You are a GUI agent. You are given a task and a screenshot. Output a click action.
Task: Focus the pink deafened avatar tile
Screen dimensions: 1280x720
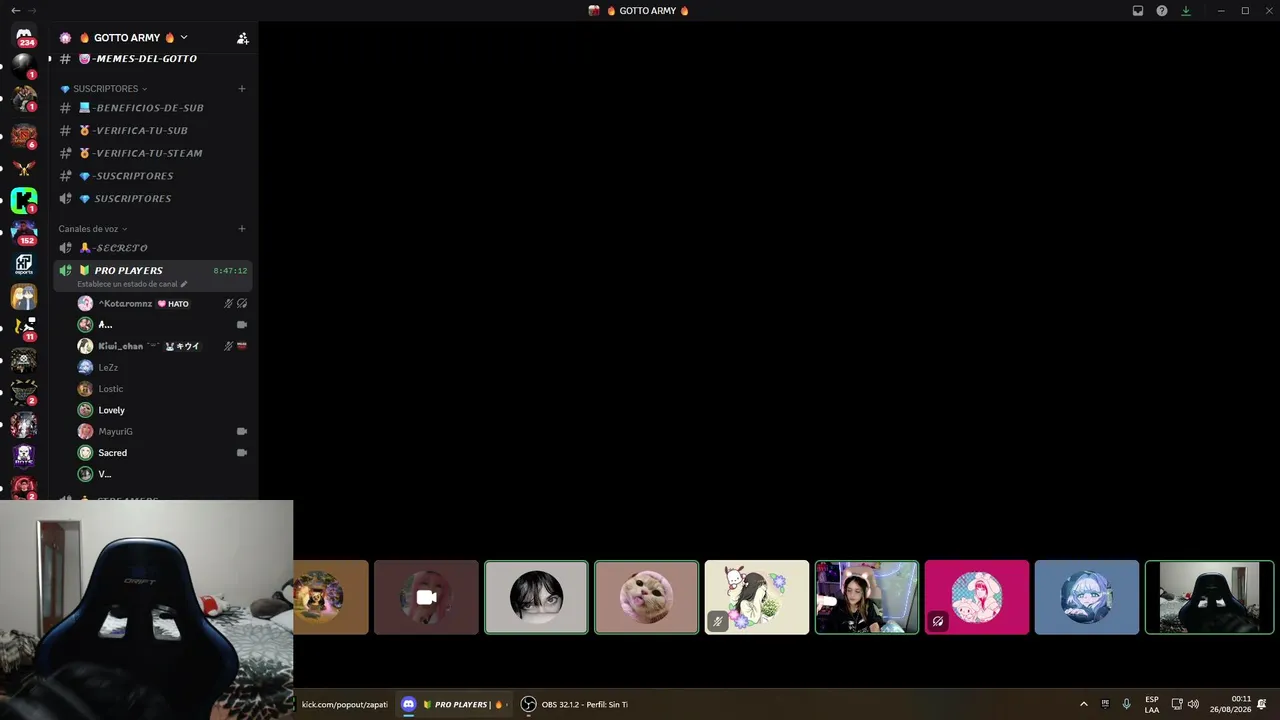pyautogui.click(x=976, y=597)
